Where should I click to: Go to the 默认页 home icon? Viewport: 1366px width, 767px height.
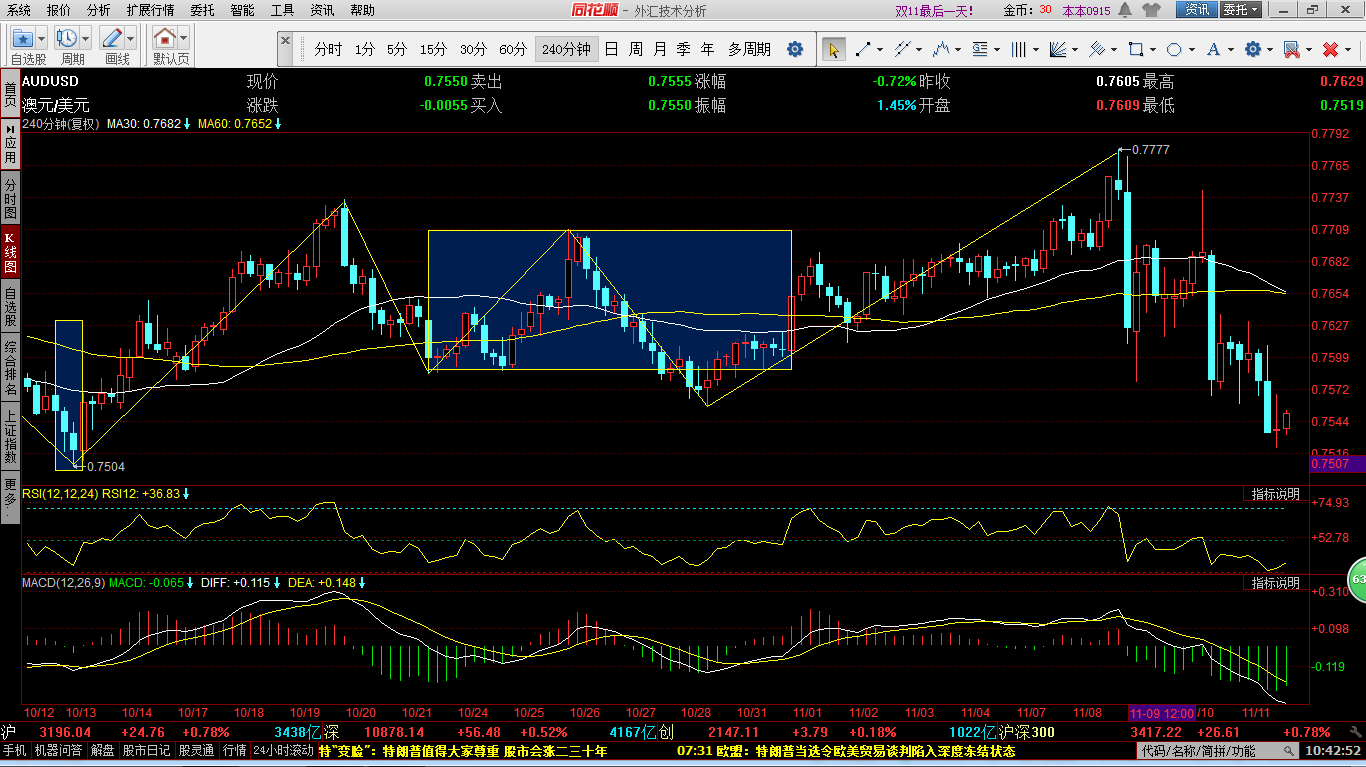point(165,39)
